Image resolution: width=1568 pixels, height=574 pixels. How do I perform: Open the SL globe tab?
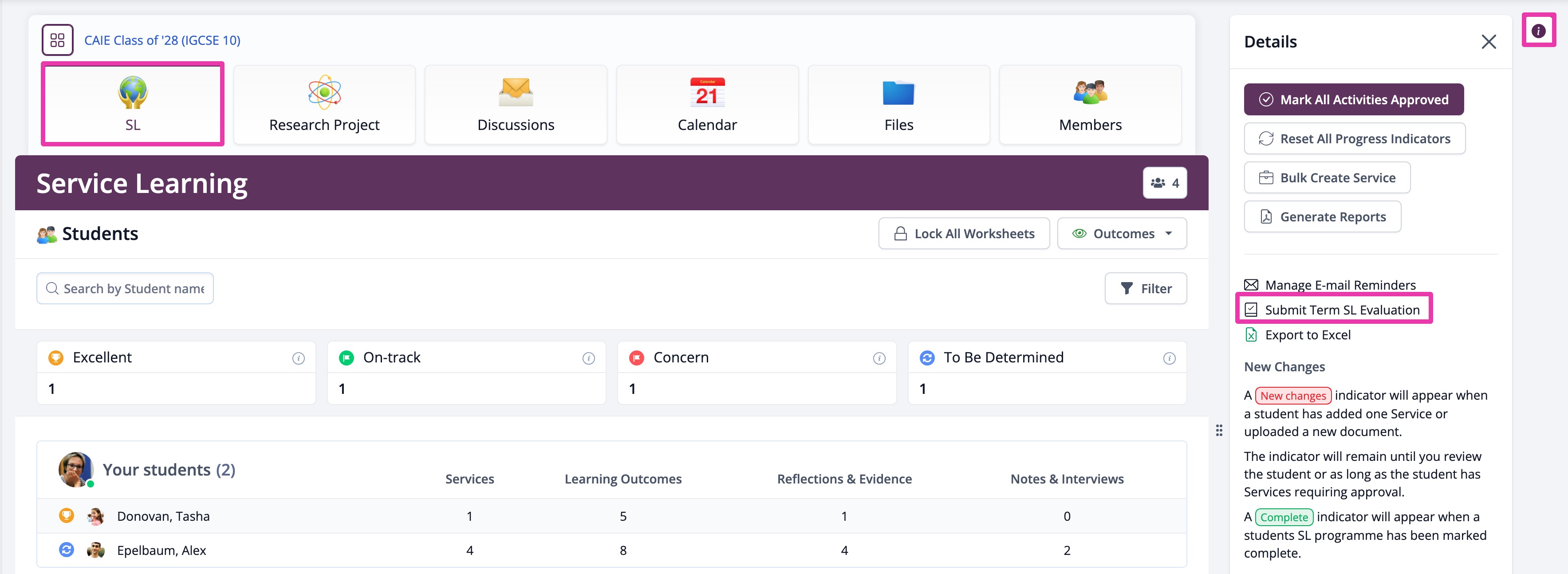click(x=133, y=103)
